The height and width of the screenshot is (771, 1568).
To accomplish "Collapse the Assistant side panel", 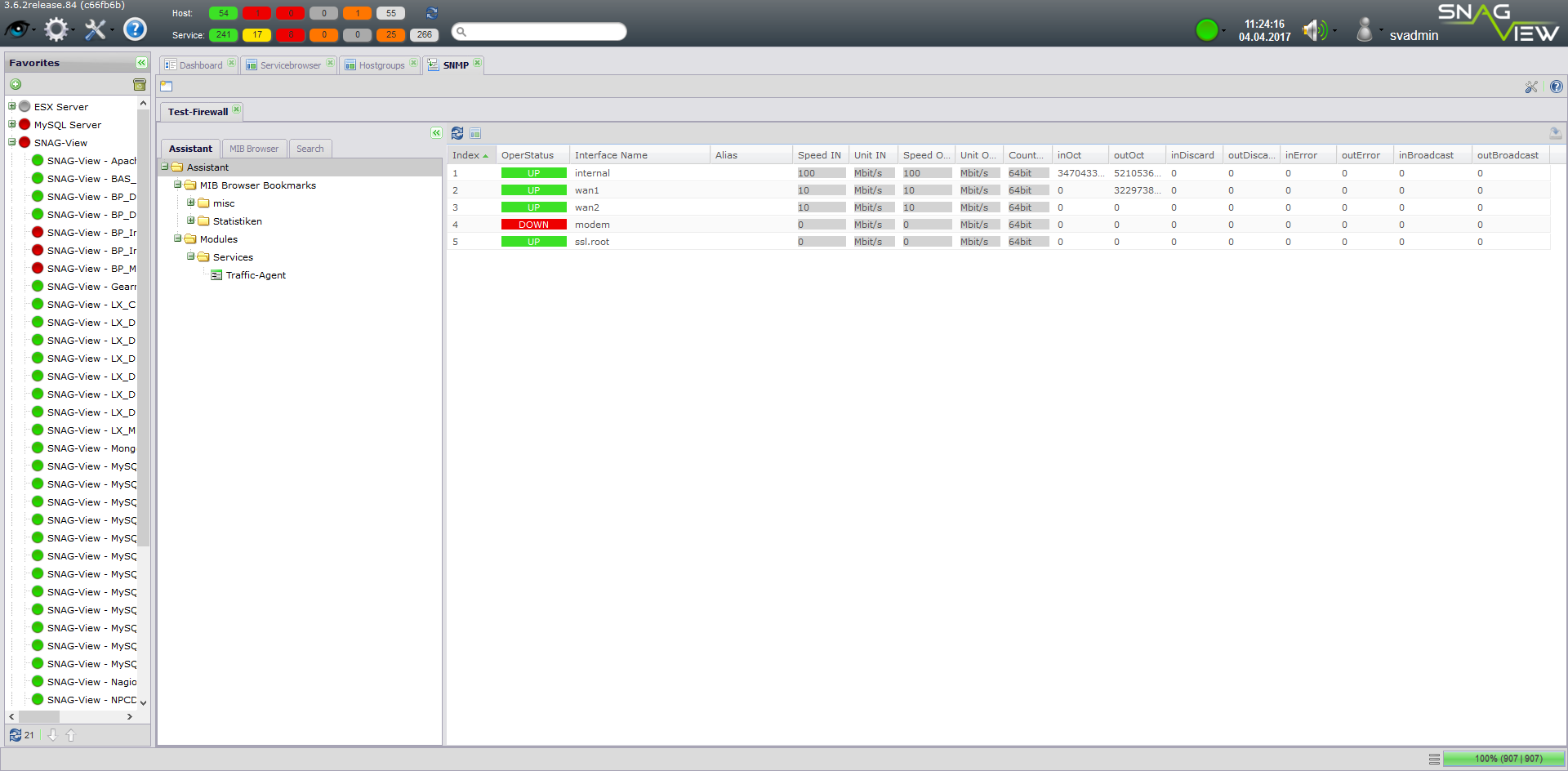I will (x=436, y=132).
